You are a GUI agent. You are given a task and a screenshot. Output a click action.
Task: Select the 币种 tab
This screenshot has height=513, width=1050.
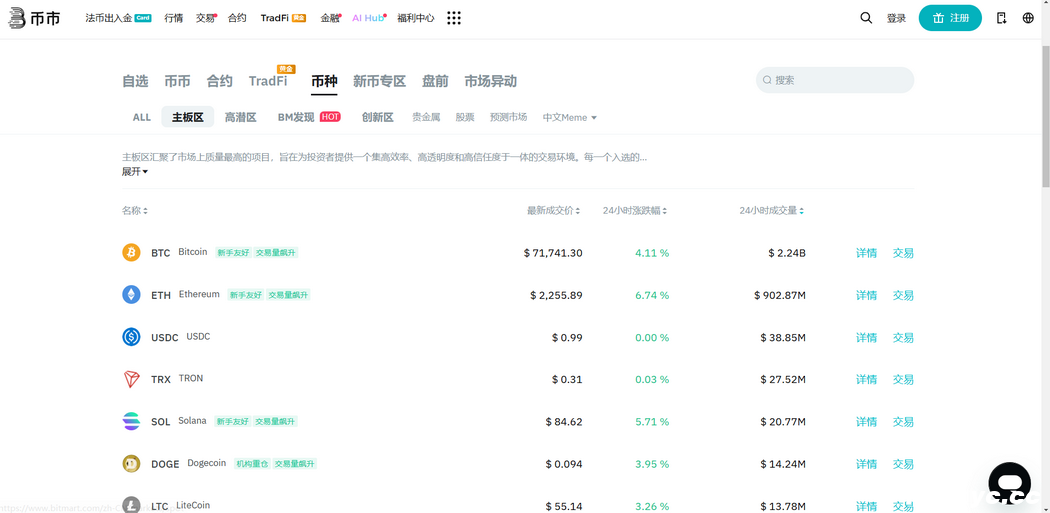point(324,81)
